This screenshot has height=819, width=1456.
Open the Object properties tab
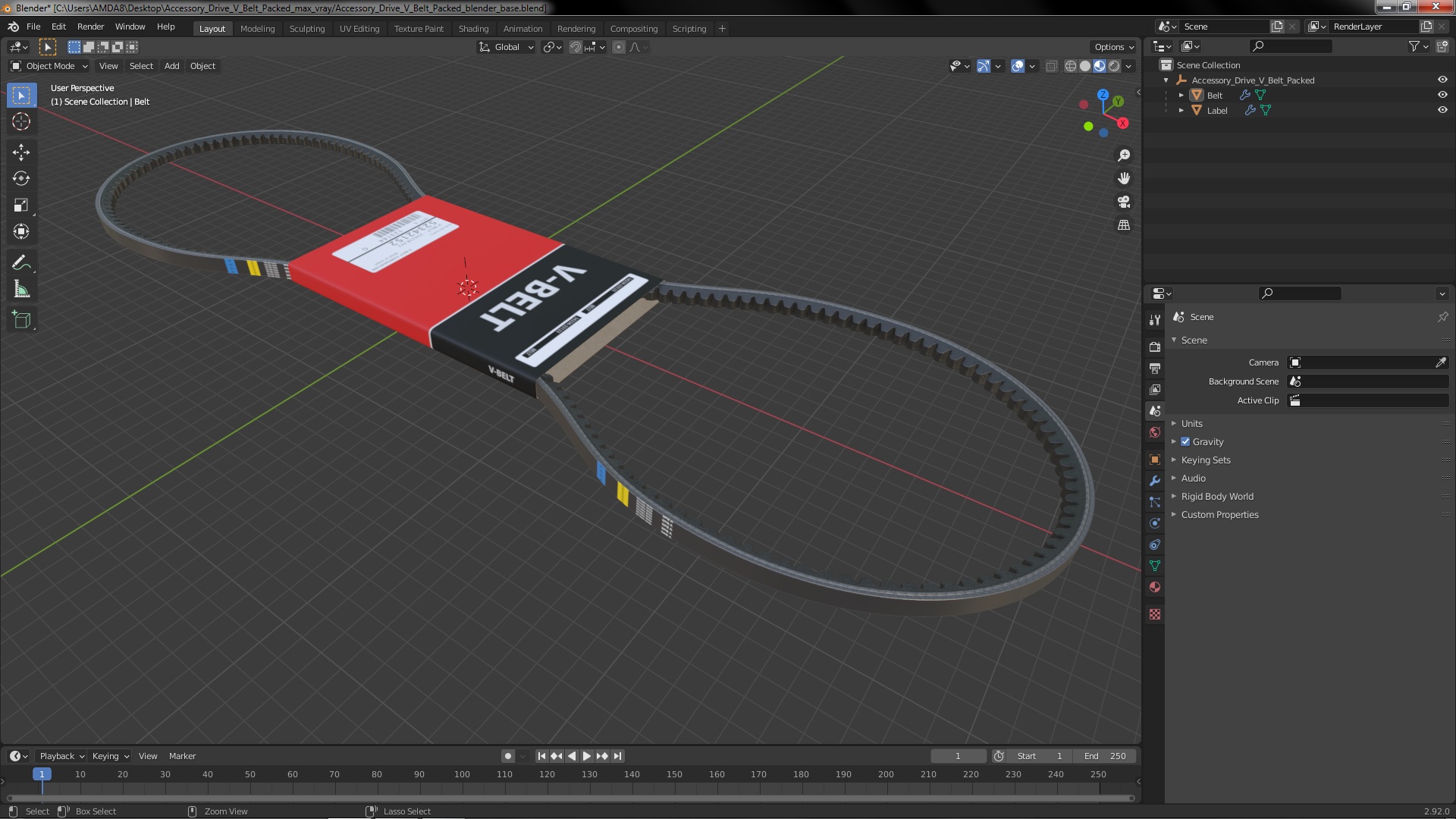point(1154,460)
